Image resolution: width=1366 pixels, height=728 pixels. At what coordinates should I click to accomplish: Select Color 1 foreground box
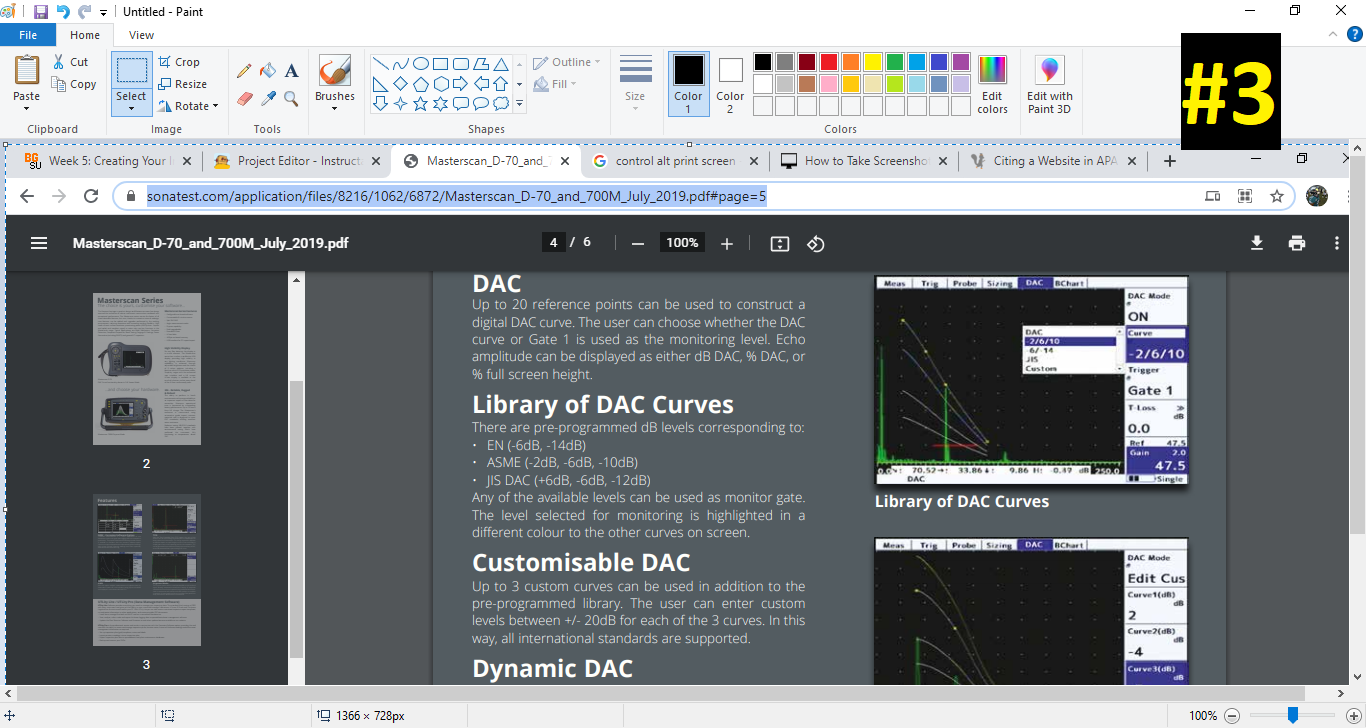pyautogui.click(x=688, y=84)
